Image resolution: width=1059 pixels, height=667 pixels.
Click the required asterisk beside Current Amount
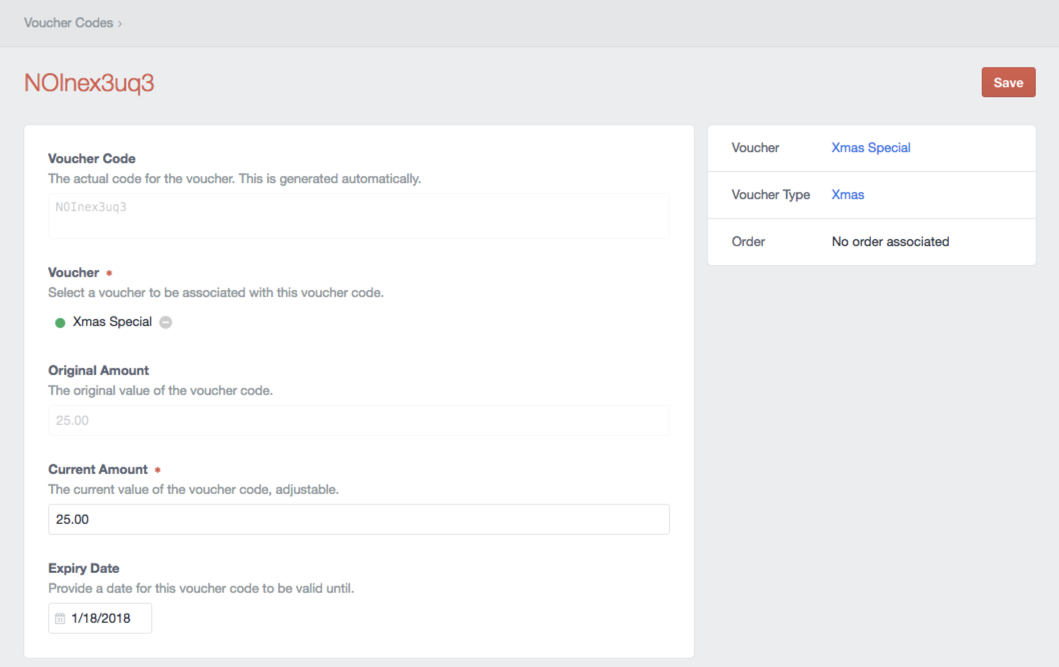point(157,470)
